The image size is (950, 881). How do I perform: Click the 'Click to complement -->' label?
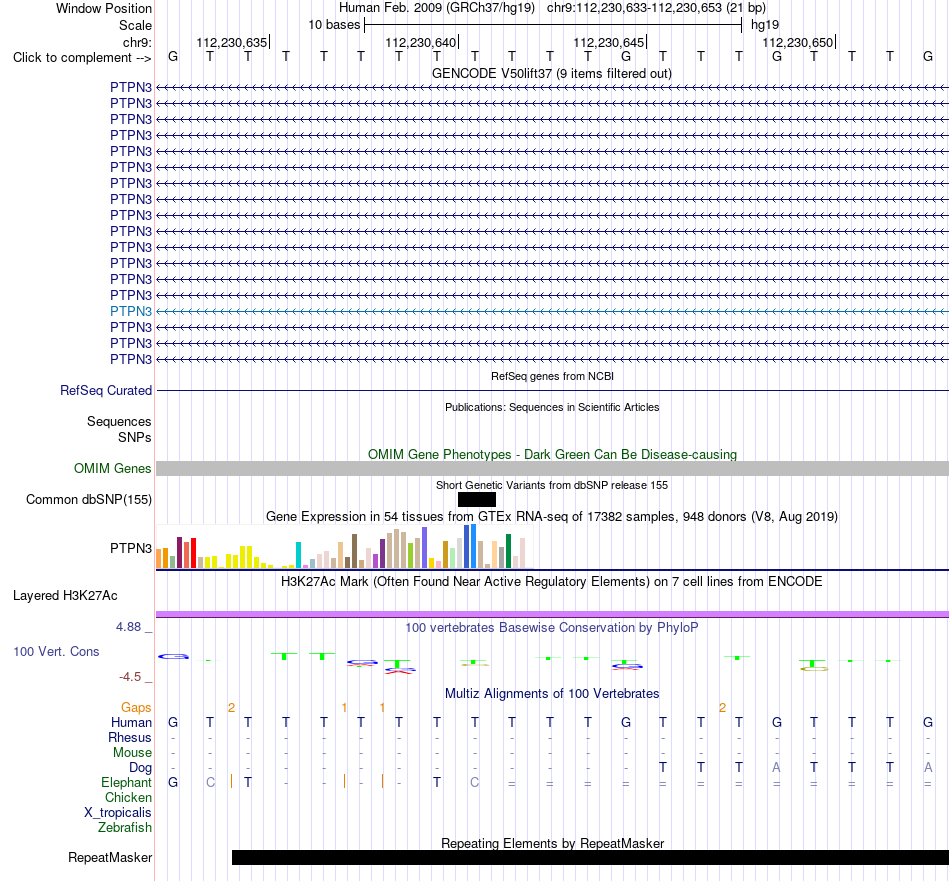coord(82,58)
